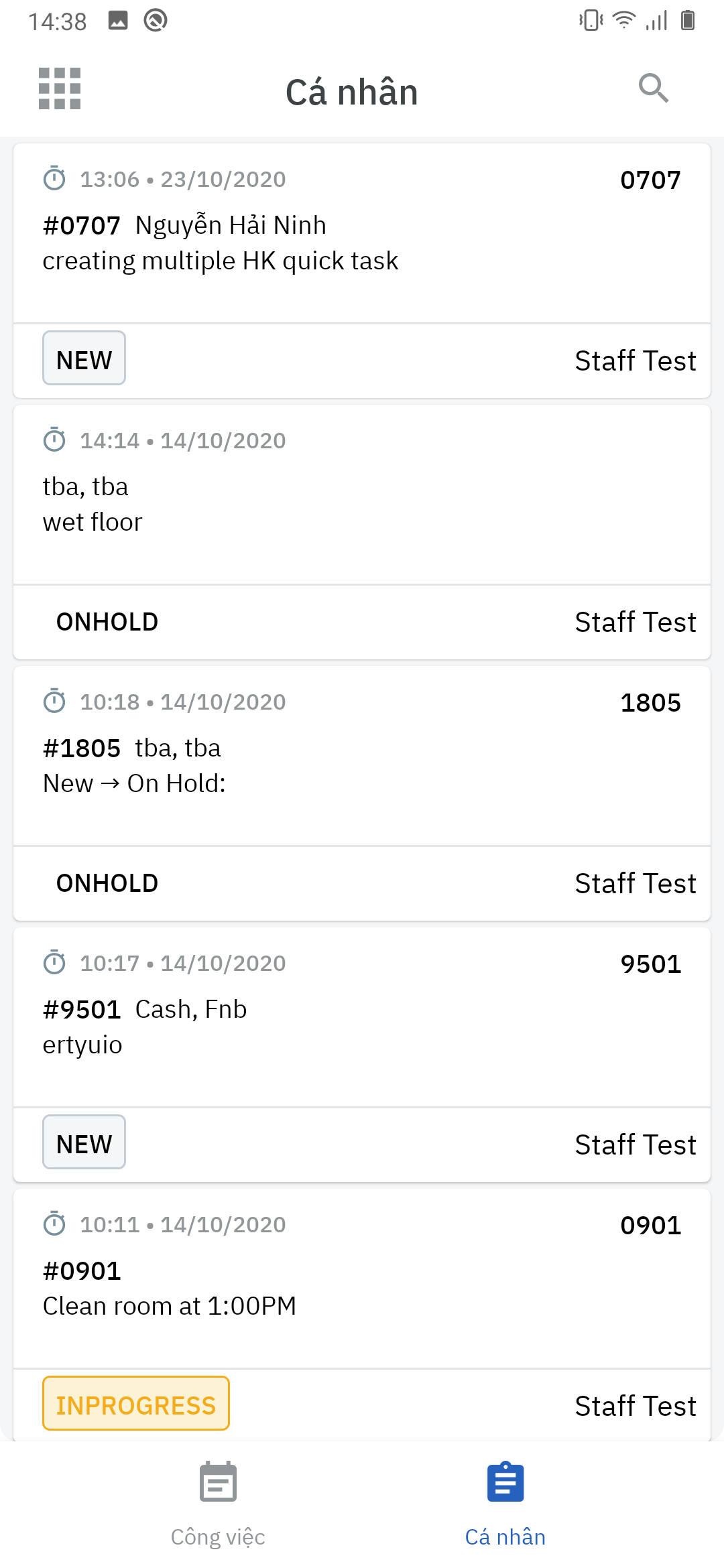Tap timer icon on 10:18 task
The width and height of the screenshot is (724, 1568).
(x=54, y=702)
